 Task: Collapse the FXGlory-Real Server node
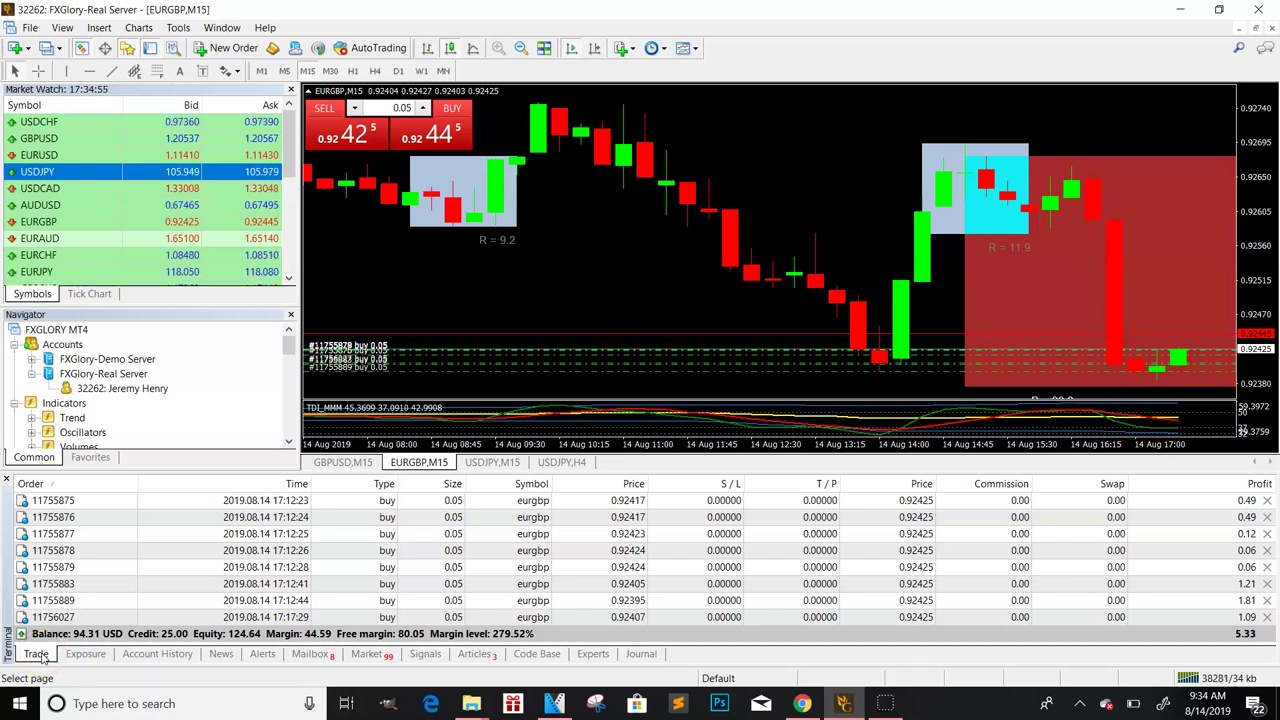coord(32,374)
